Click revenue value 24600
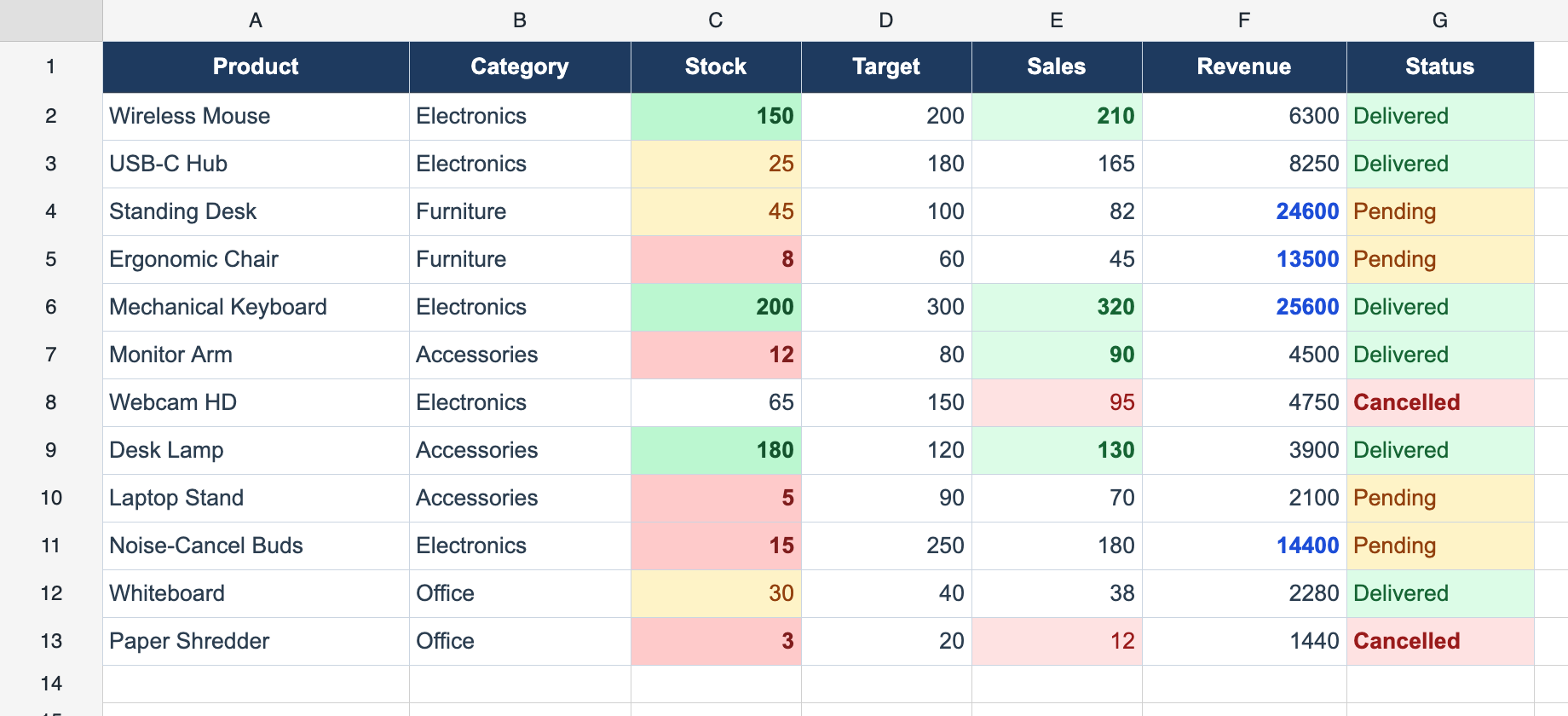 1244,211
